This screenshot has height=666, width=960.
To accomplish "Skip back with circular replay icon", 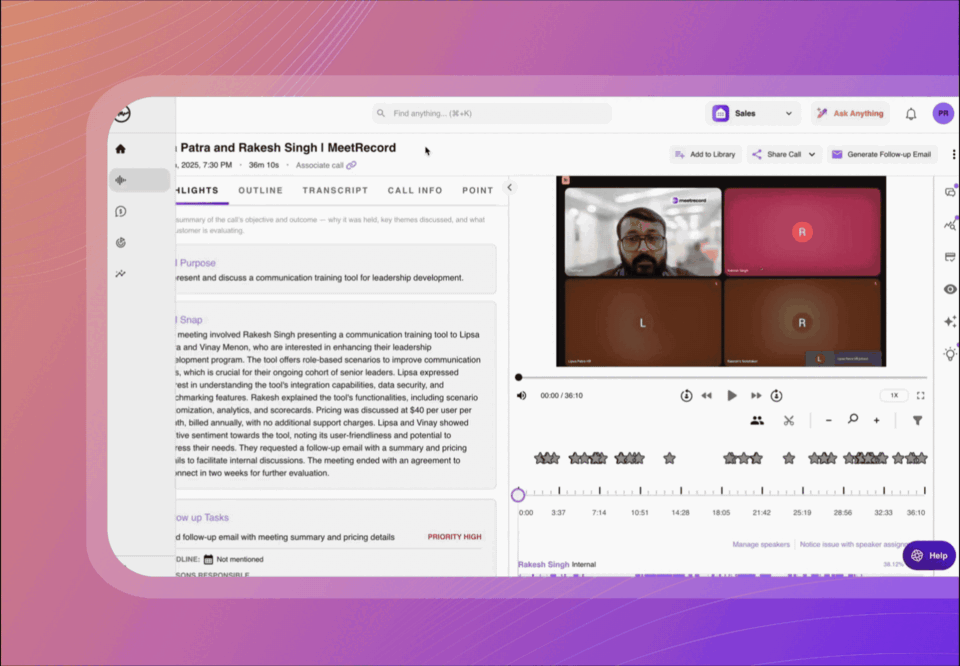I will (686, 395).
